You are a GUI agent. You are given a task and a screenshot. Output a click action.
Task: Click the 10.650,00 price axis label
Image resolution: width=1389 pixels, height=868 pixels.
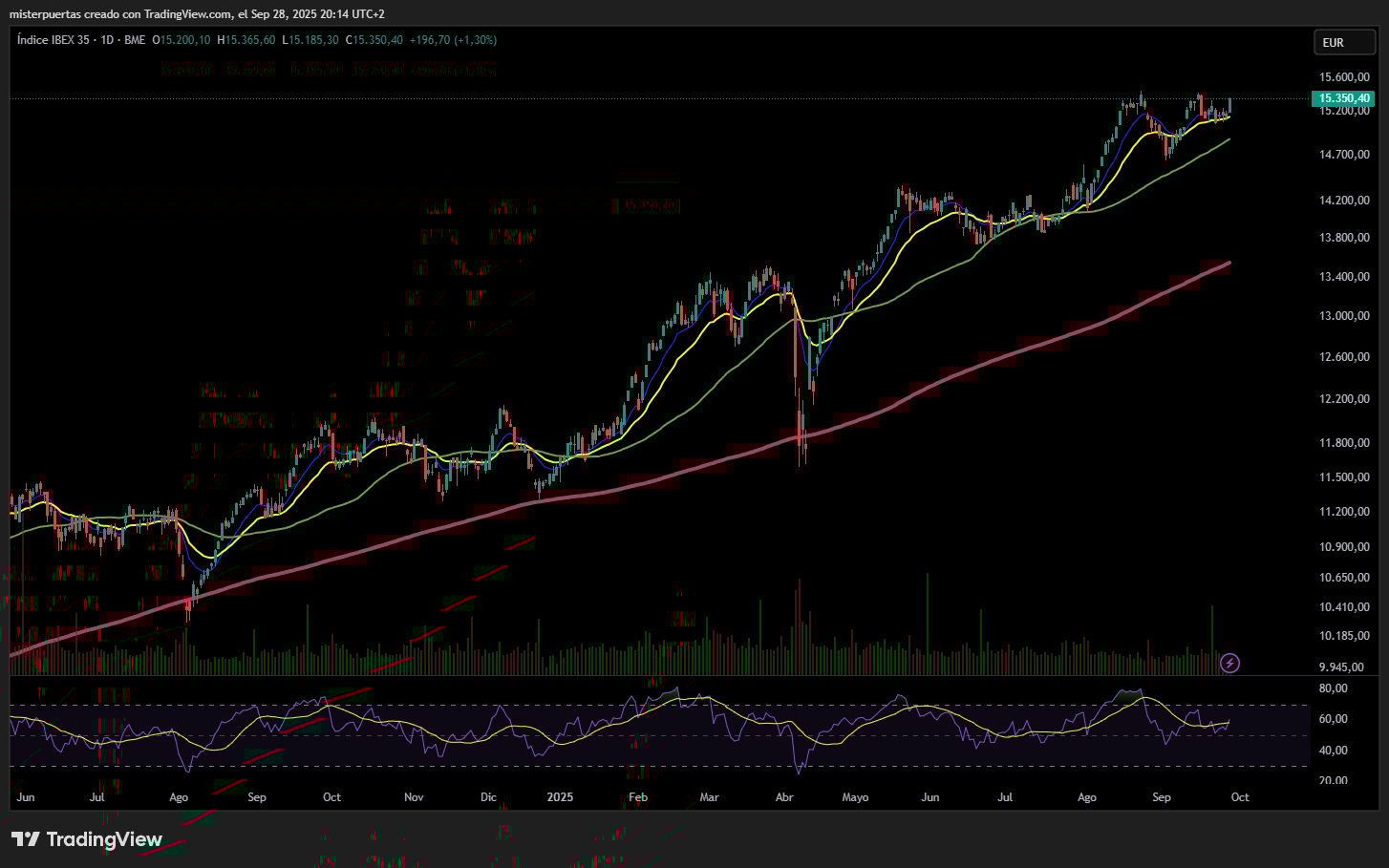[x=1344, y=578]
